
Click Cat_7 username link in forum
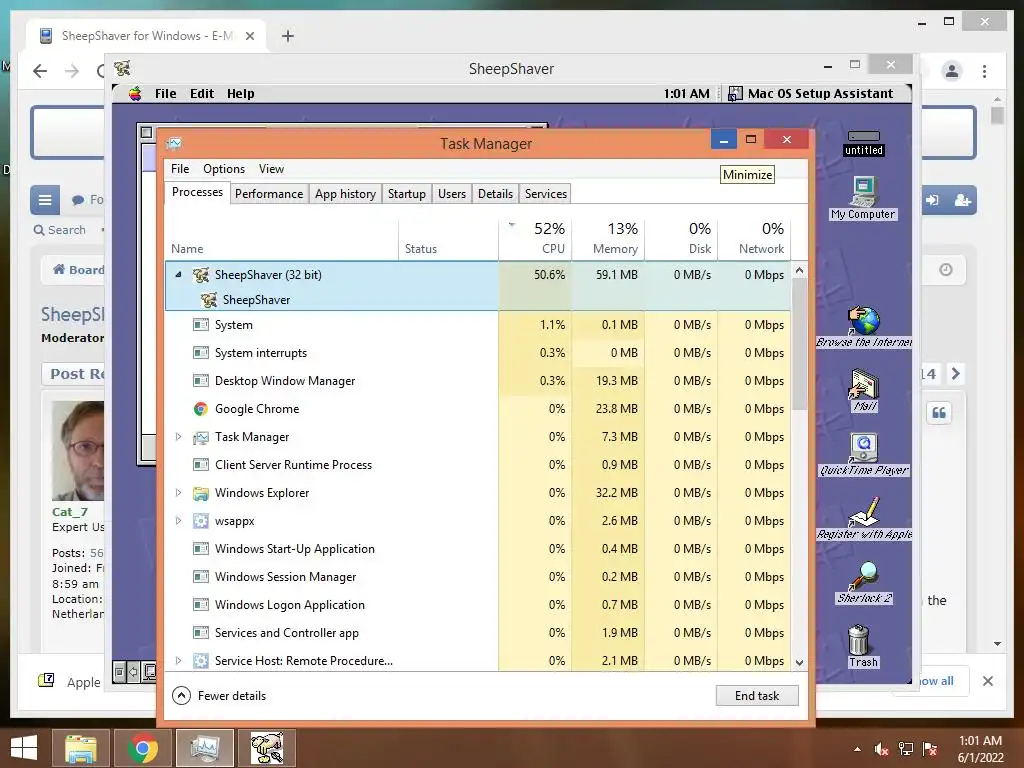[70, 512]
